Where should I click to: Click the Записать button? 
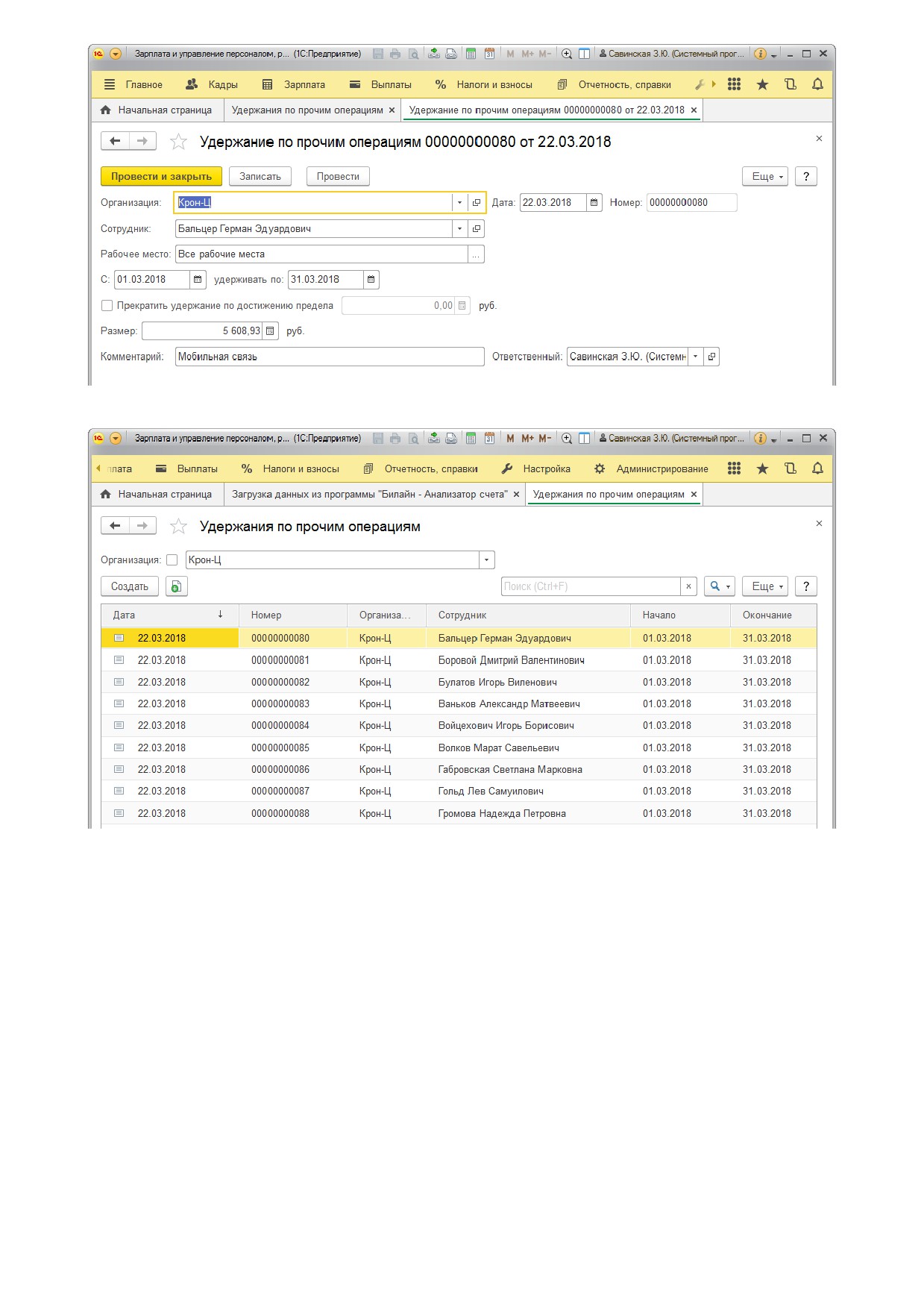[260, 176]
